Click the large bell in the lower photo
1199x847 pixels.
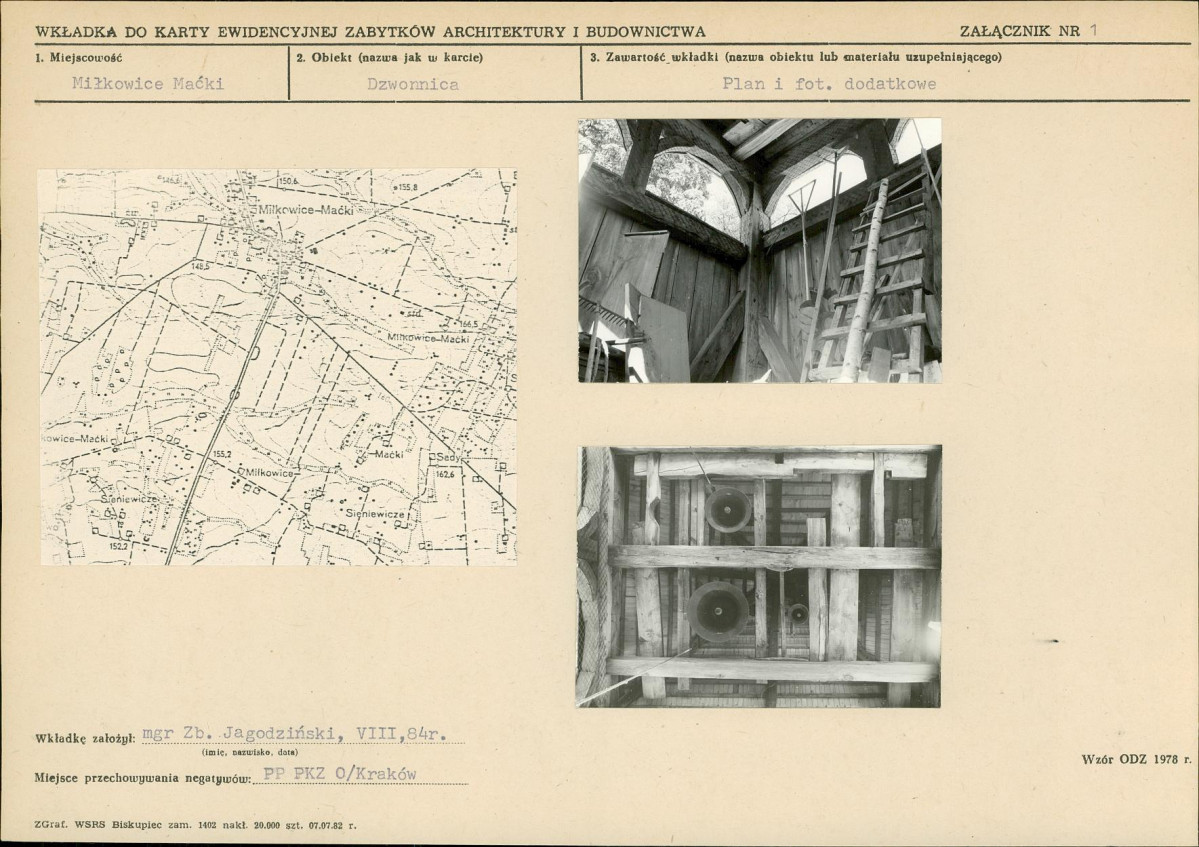click(x=717, y=610)
